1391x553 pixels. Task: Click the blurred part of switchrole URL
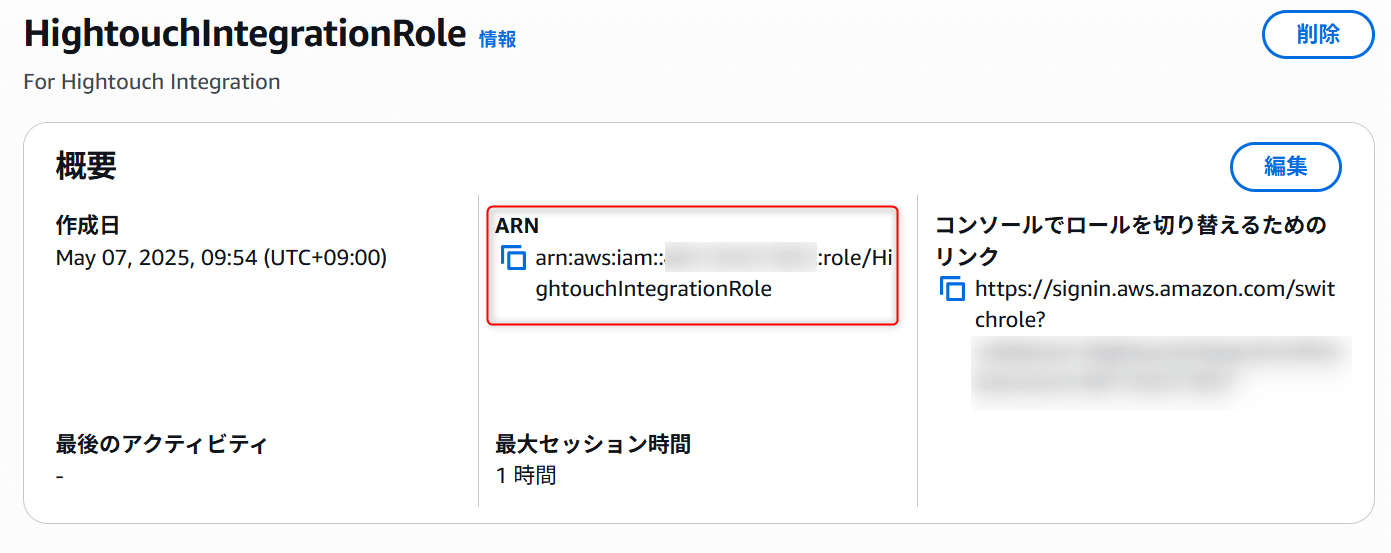click(x=1161, y=373)
